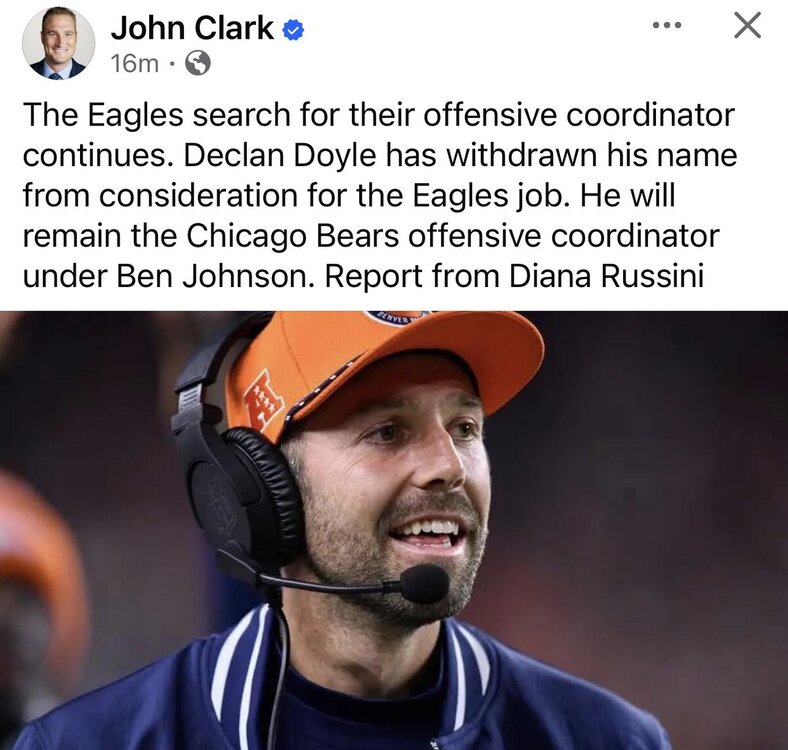Open the three-dot post options menu
The height and width of the screenshot is (750, 788).
click(667, 25)
